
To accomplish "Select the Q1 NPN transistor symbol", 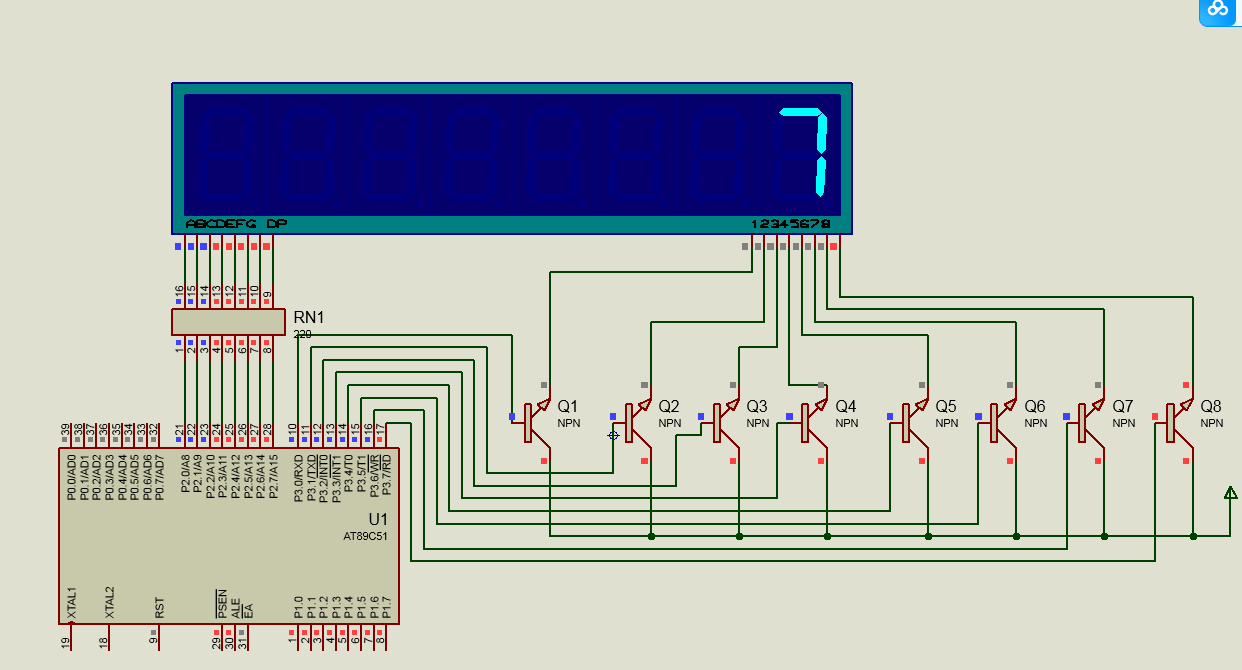I will tap(534, 422).
